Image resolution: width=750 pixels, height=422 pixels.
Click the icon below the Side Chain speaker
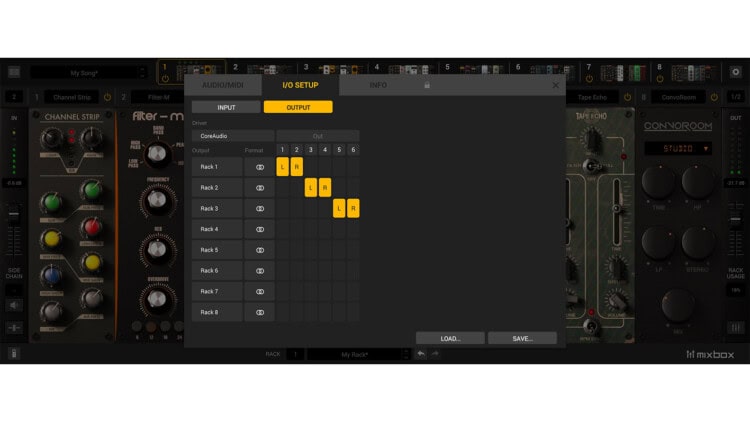[14, 328]
